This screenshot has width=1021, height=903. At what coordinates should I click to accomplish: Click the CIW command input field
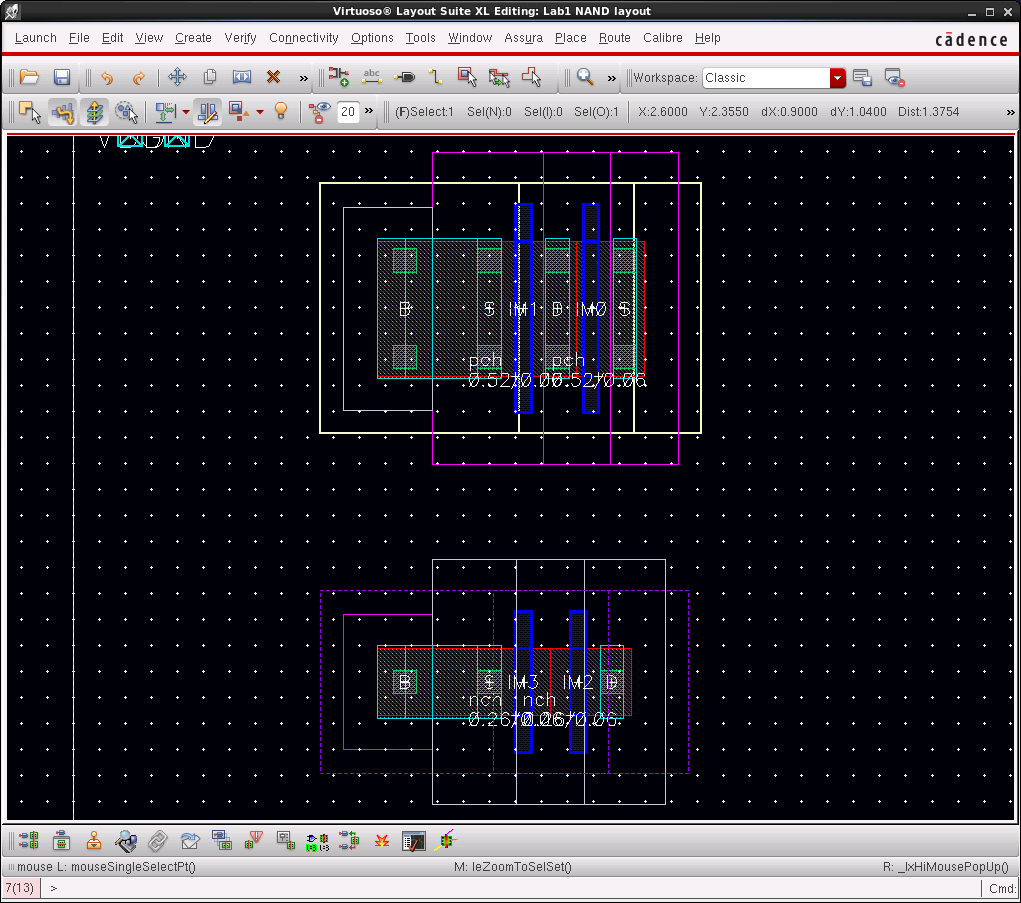(511, 888)
